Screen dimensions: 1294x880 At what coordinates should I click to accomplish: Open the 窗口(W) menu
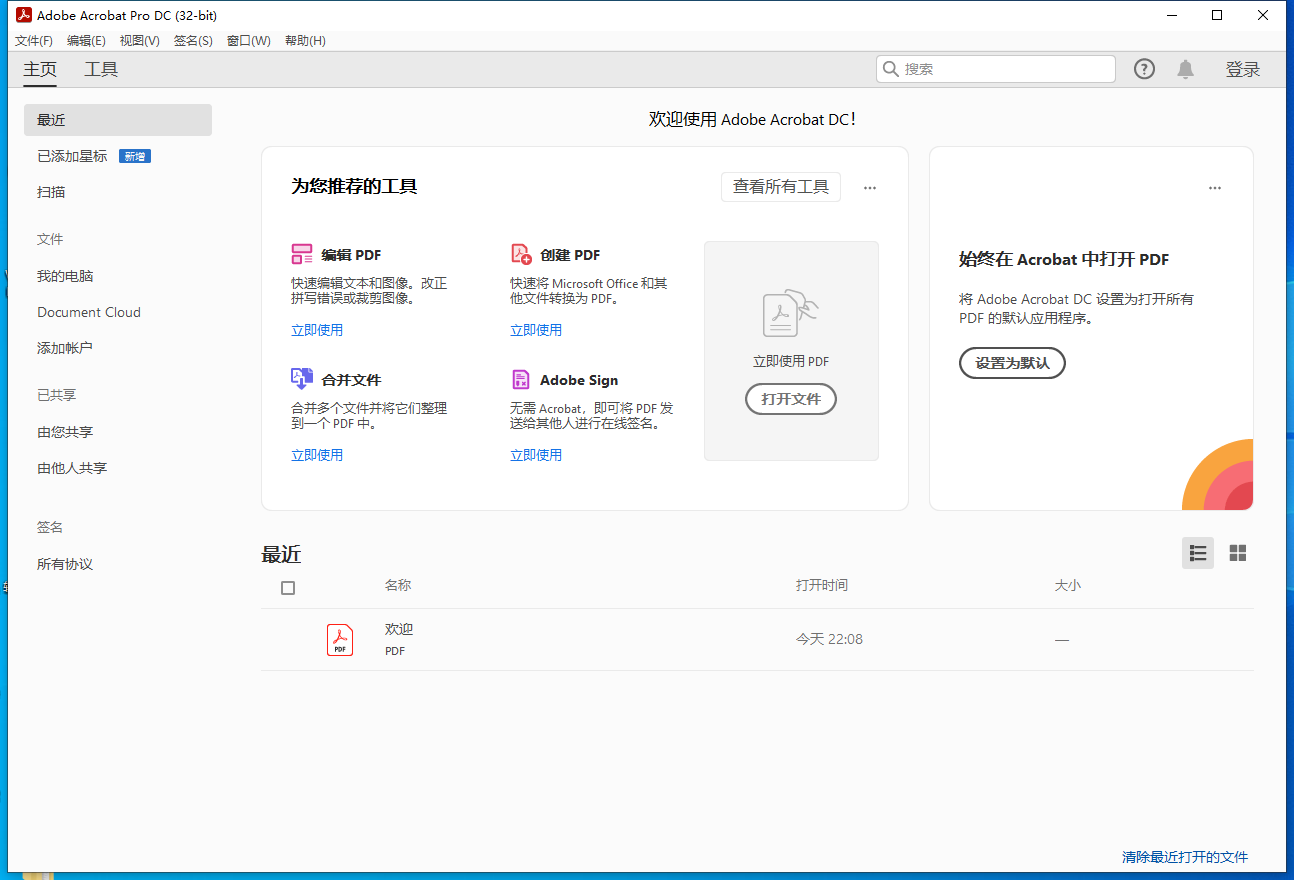pyautogui.click(x=248, y=41)
